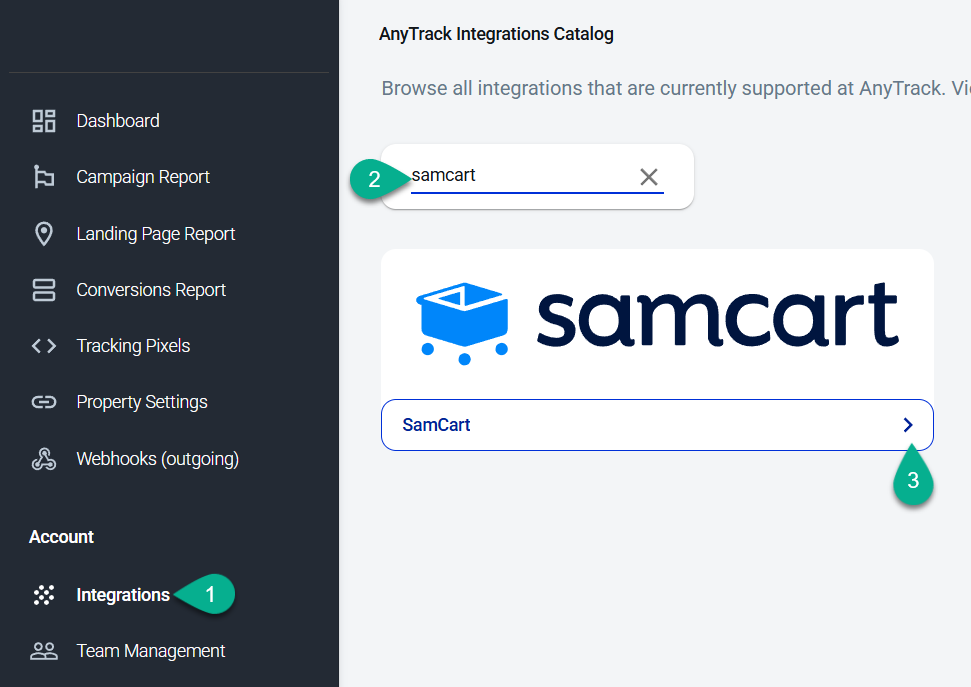
Task: Click the Team Management people icon
Action: [44, 651]
